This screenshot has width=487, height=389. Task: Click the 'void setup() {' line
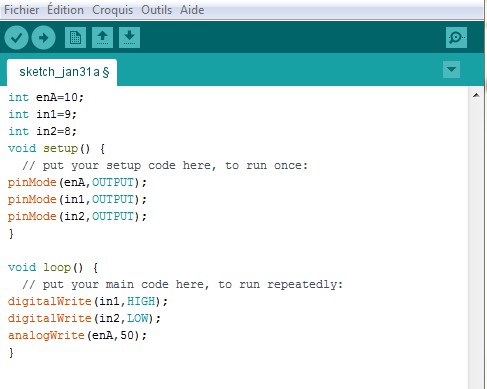(56, 148)
